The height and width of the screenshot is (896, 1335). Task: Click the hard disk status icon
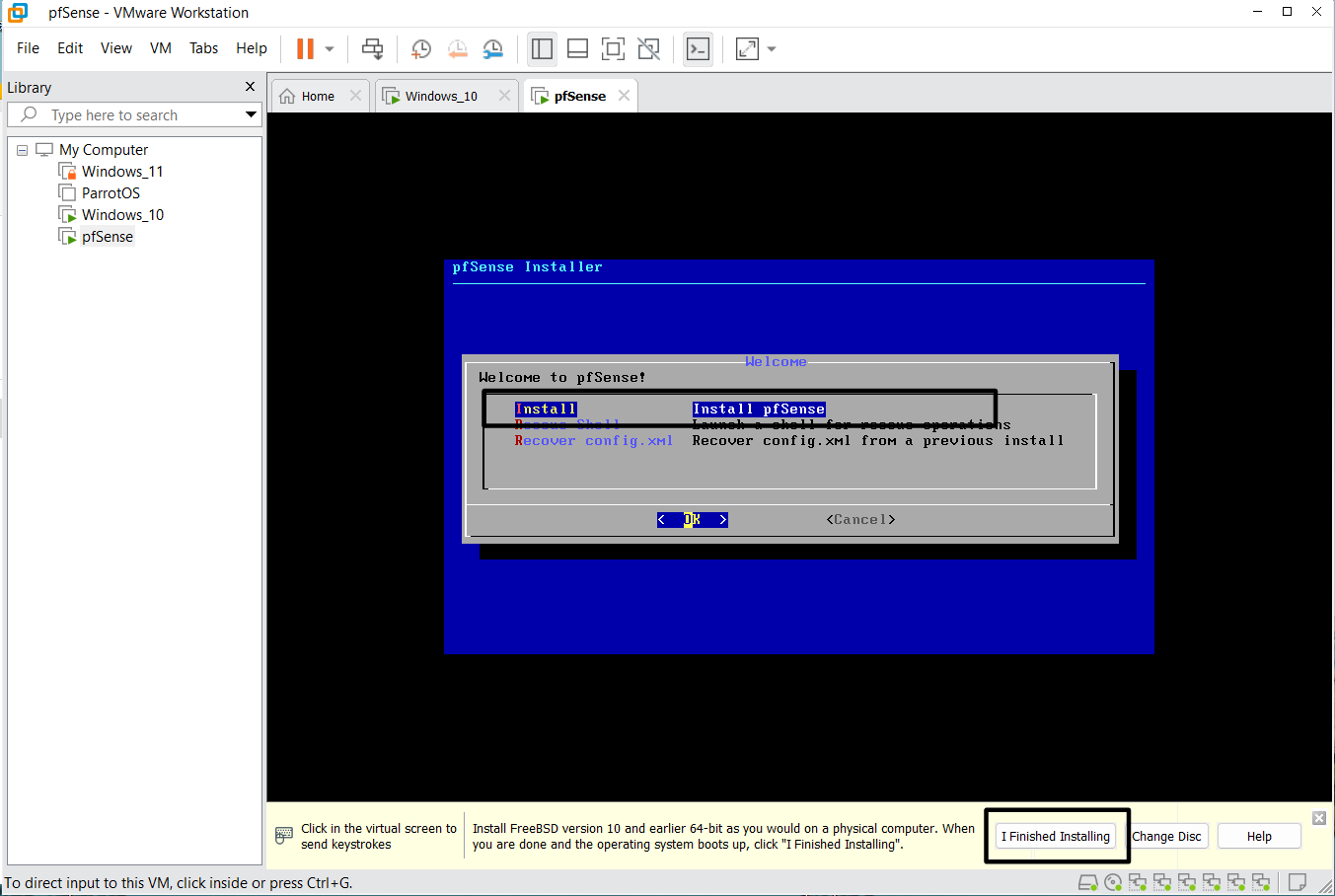point(1088,882)
